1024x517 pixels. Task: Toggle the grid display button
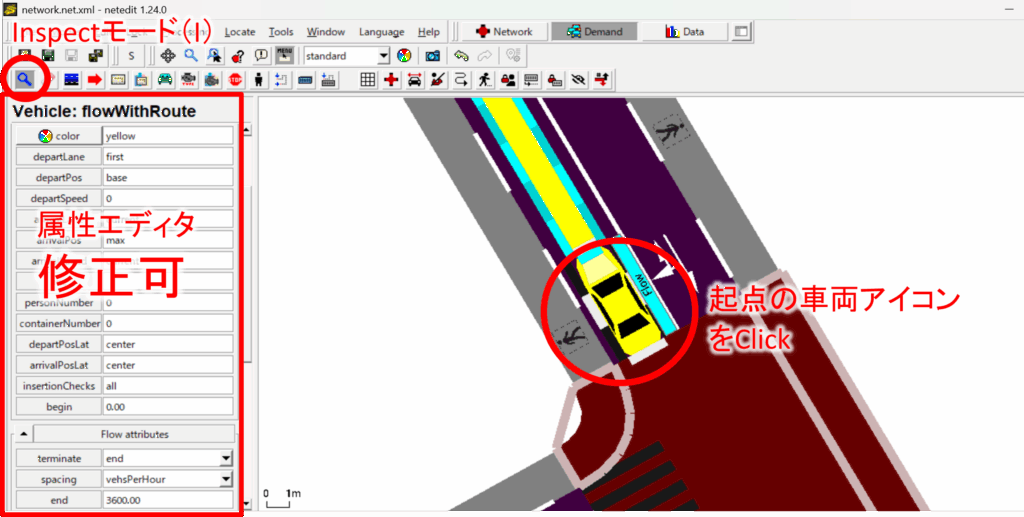click(x=368, y=79)
